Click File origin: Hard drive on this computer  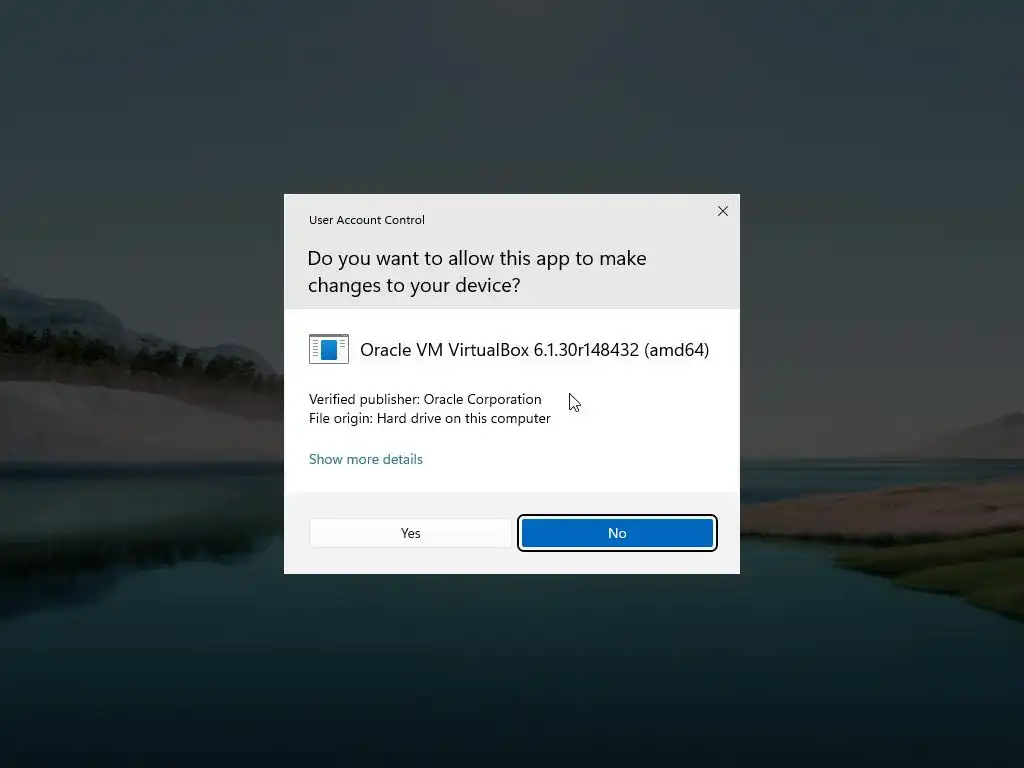430,418
